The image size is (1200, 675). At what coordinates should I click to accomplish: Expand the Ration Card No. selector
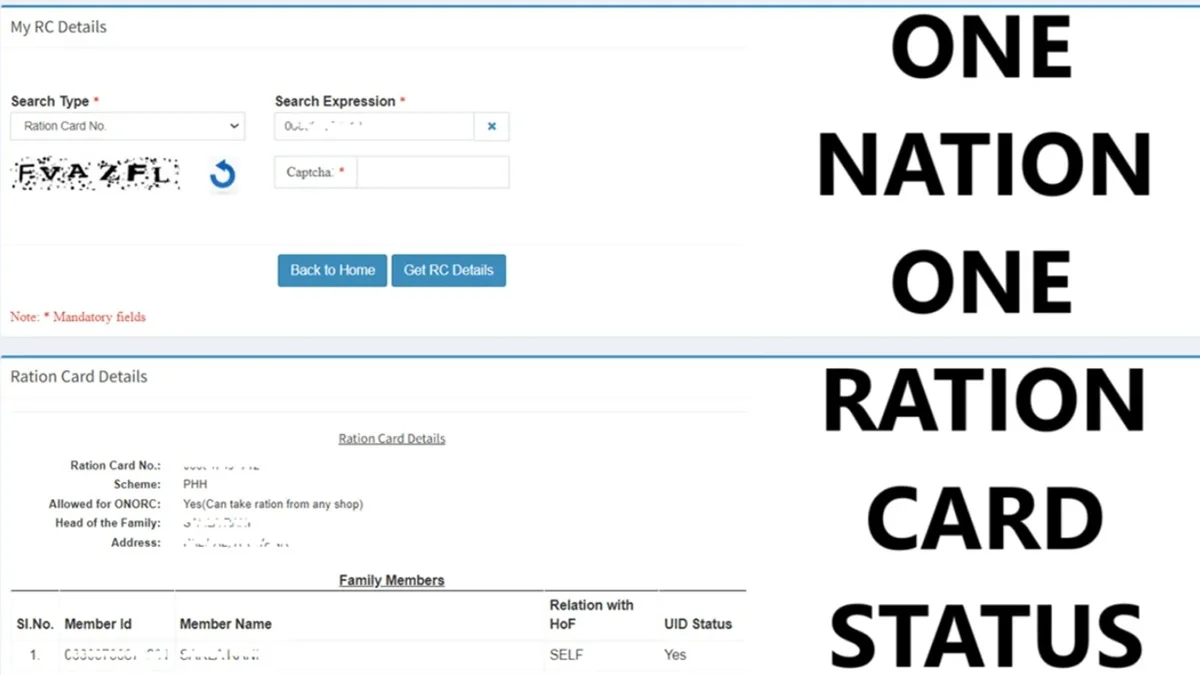(x=127, y=126)
